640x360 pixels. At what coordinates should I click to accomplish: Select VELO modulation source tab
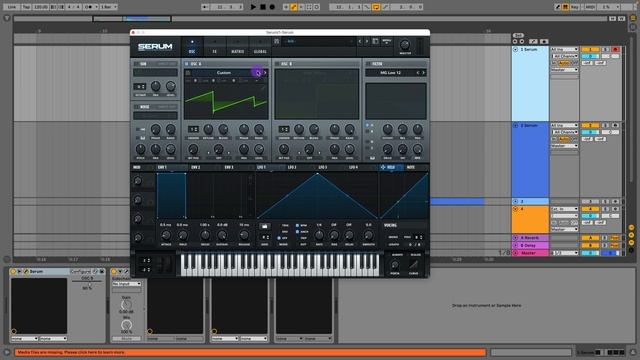coord(391,167)
